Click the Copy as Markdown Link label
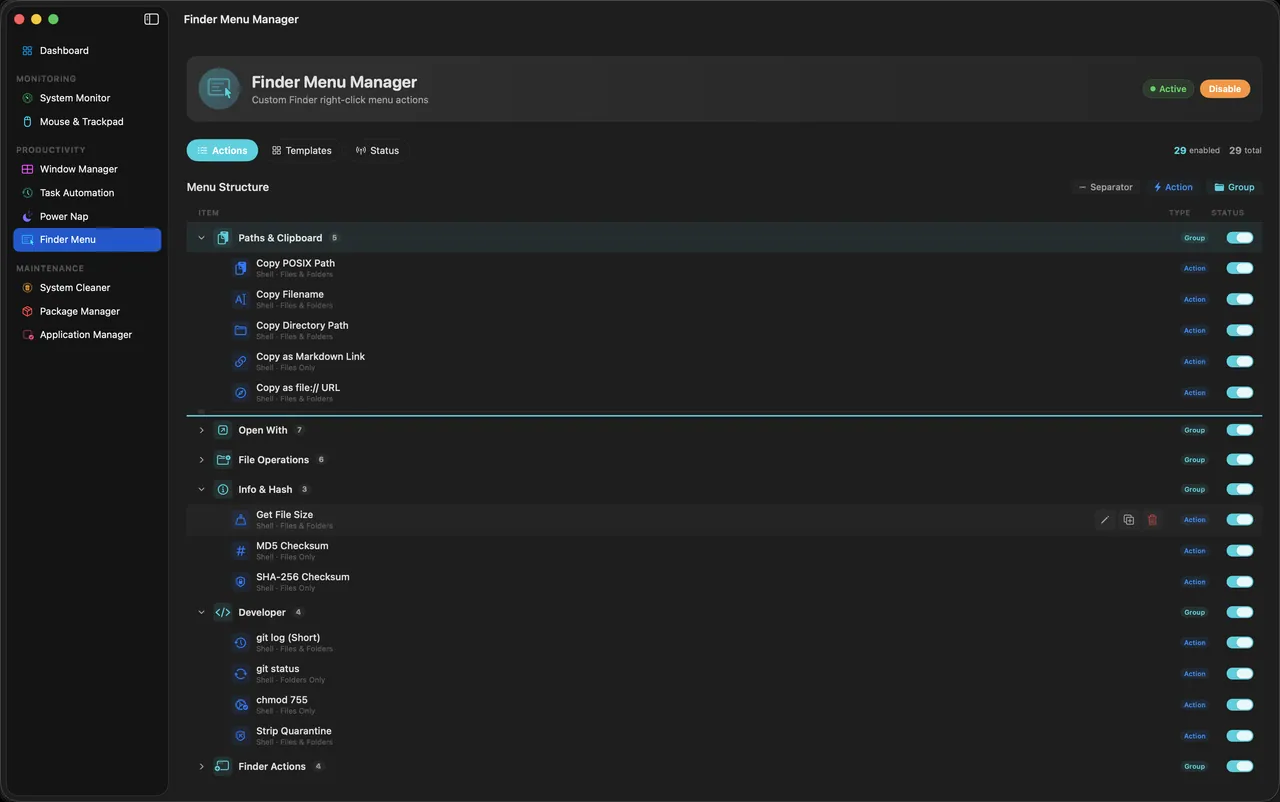1280x802 pixels. [x=310, y=356]
